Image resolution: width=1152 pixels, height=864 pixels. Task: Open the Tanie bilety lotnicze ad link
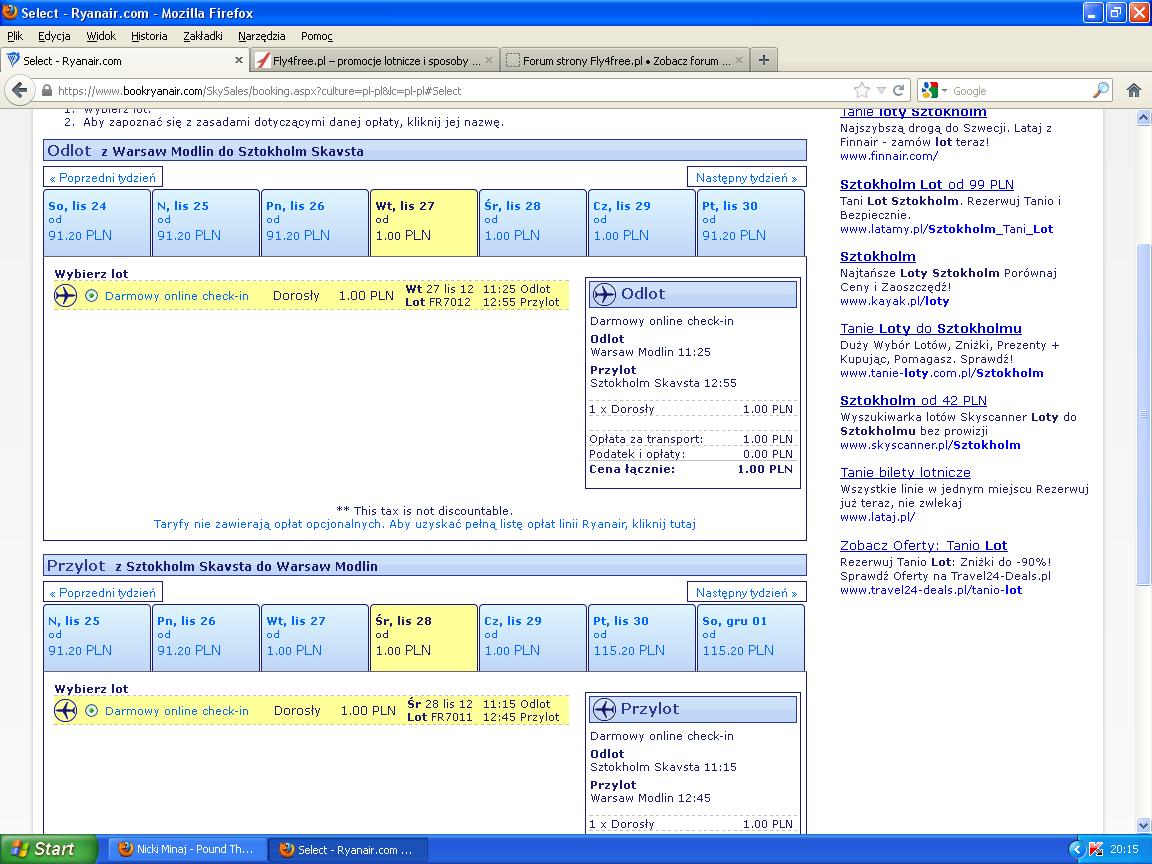905,472
